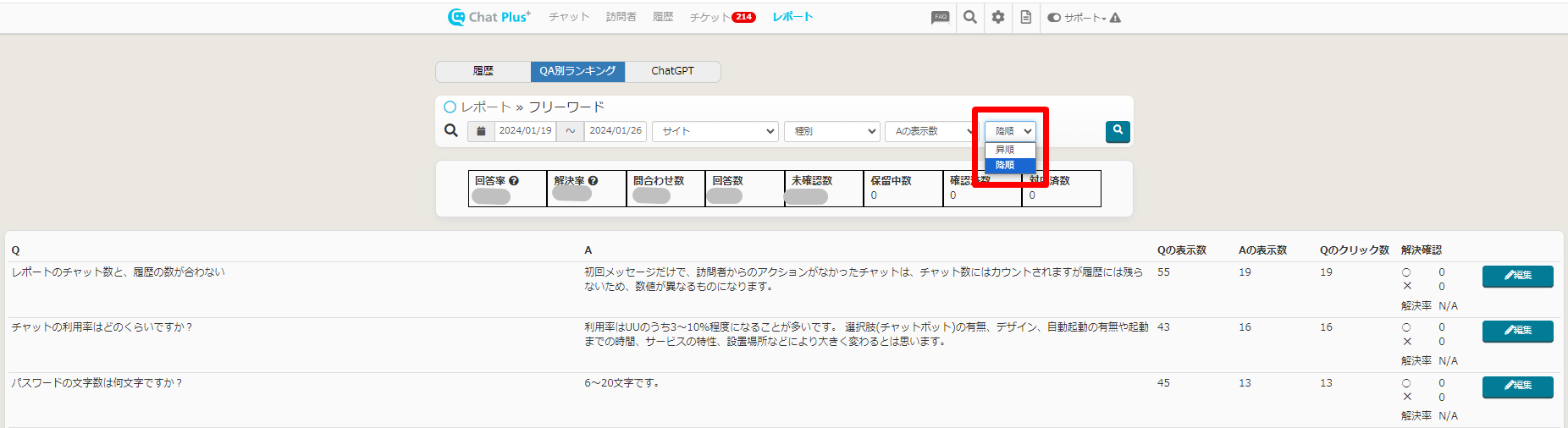The image size is (1568, 428).
Task: Switch to the ChatGPT tab
Action: 672,71
